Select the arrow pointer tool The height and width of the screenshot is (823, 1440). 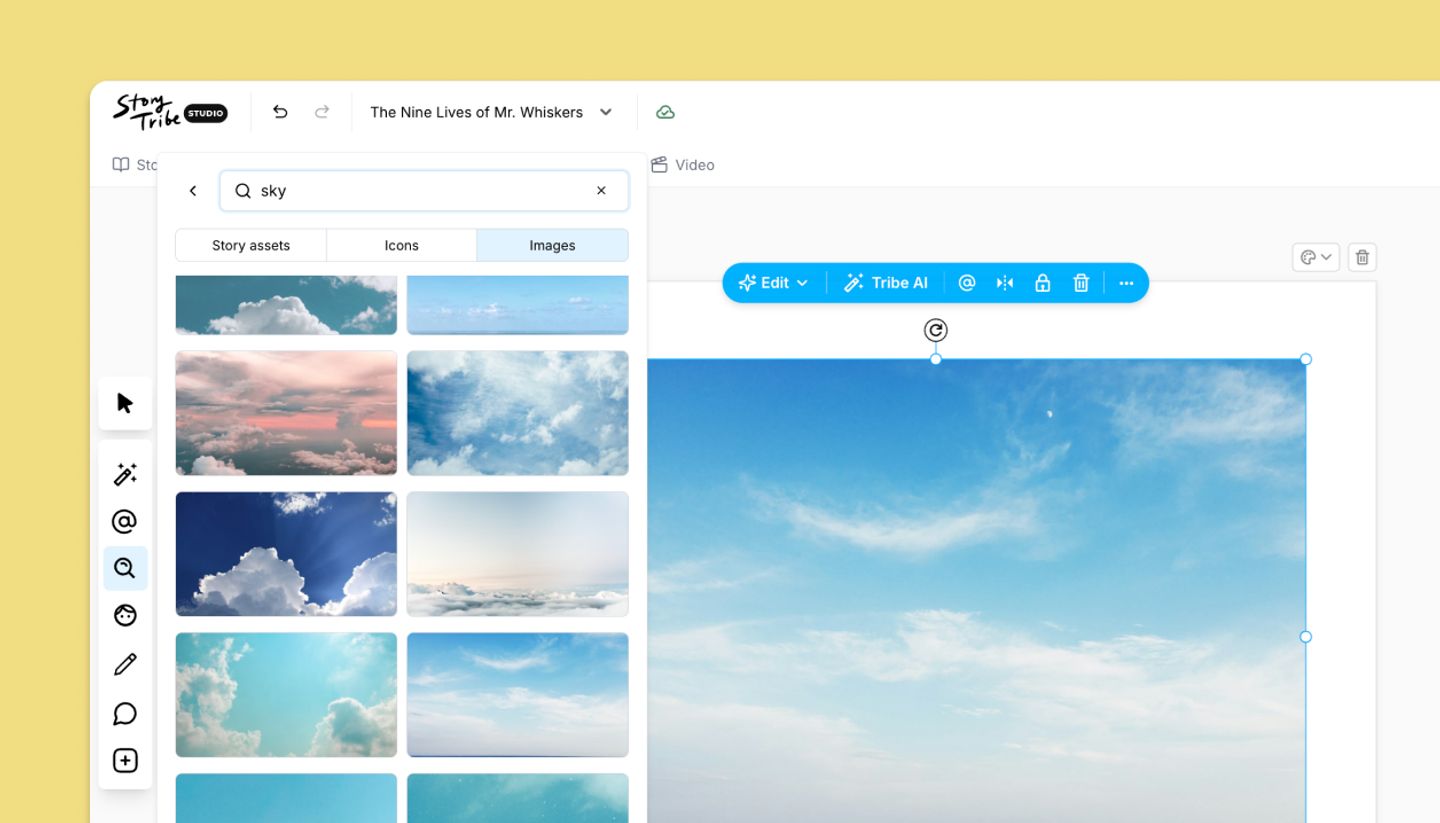pyautogui.click(x=125, y=403)
